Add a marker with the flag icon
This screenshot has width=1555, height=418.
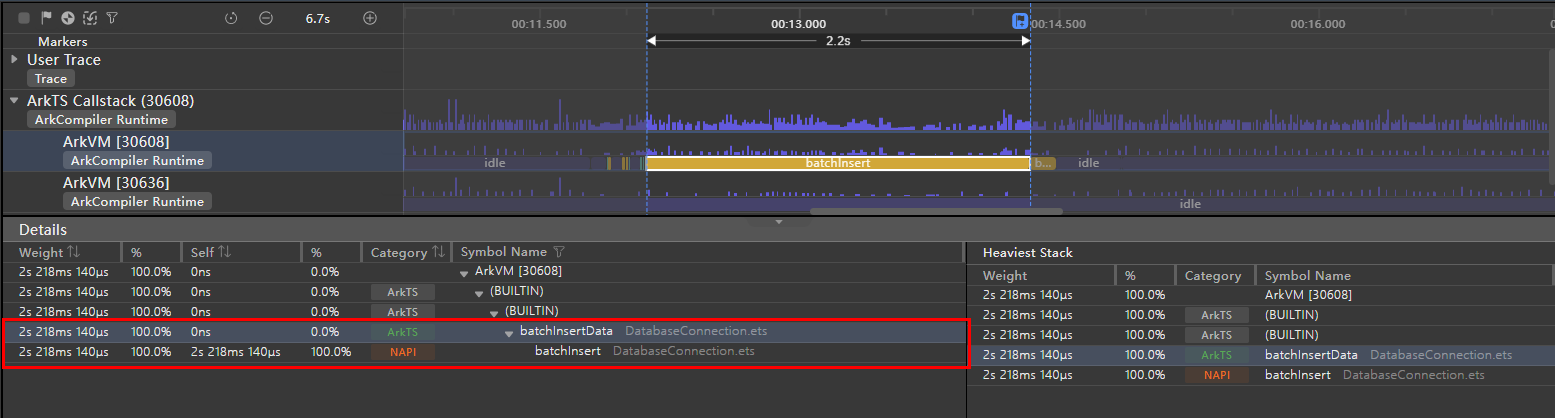pos(46,18)
